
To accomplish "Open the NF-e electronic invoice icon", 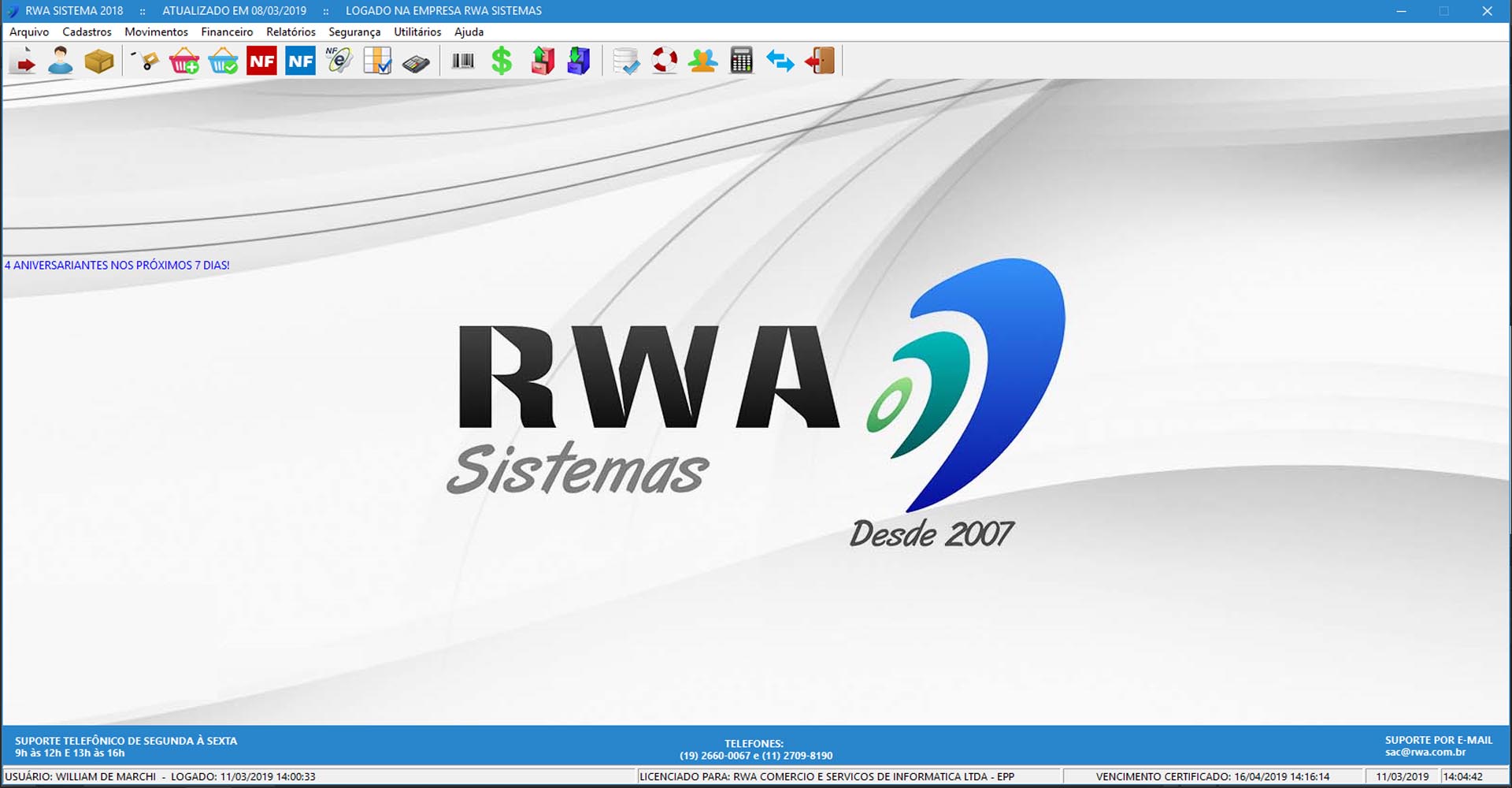I will (x=339, y=61).
